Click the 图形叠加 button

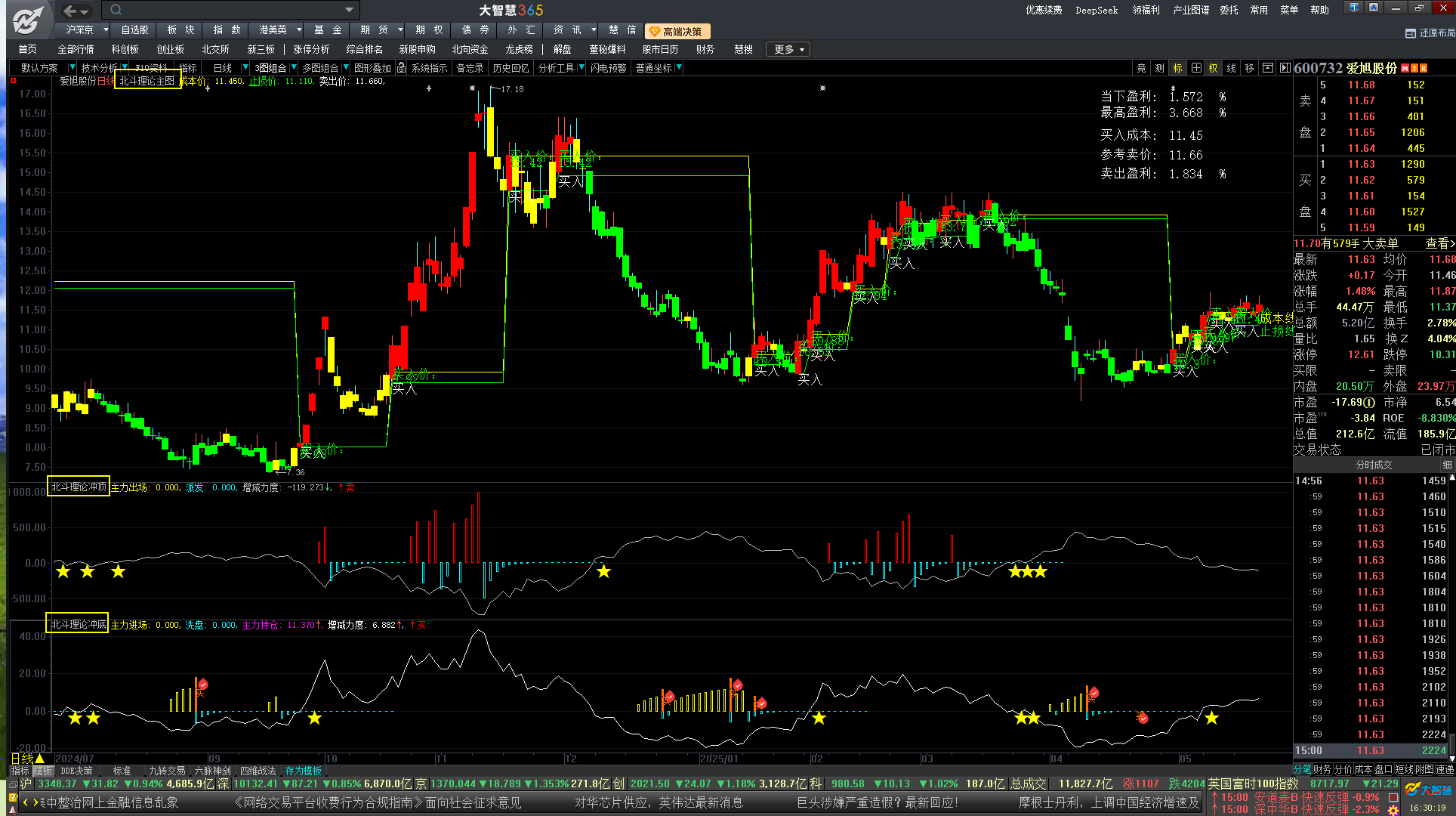tap(372, 68)
